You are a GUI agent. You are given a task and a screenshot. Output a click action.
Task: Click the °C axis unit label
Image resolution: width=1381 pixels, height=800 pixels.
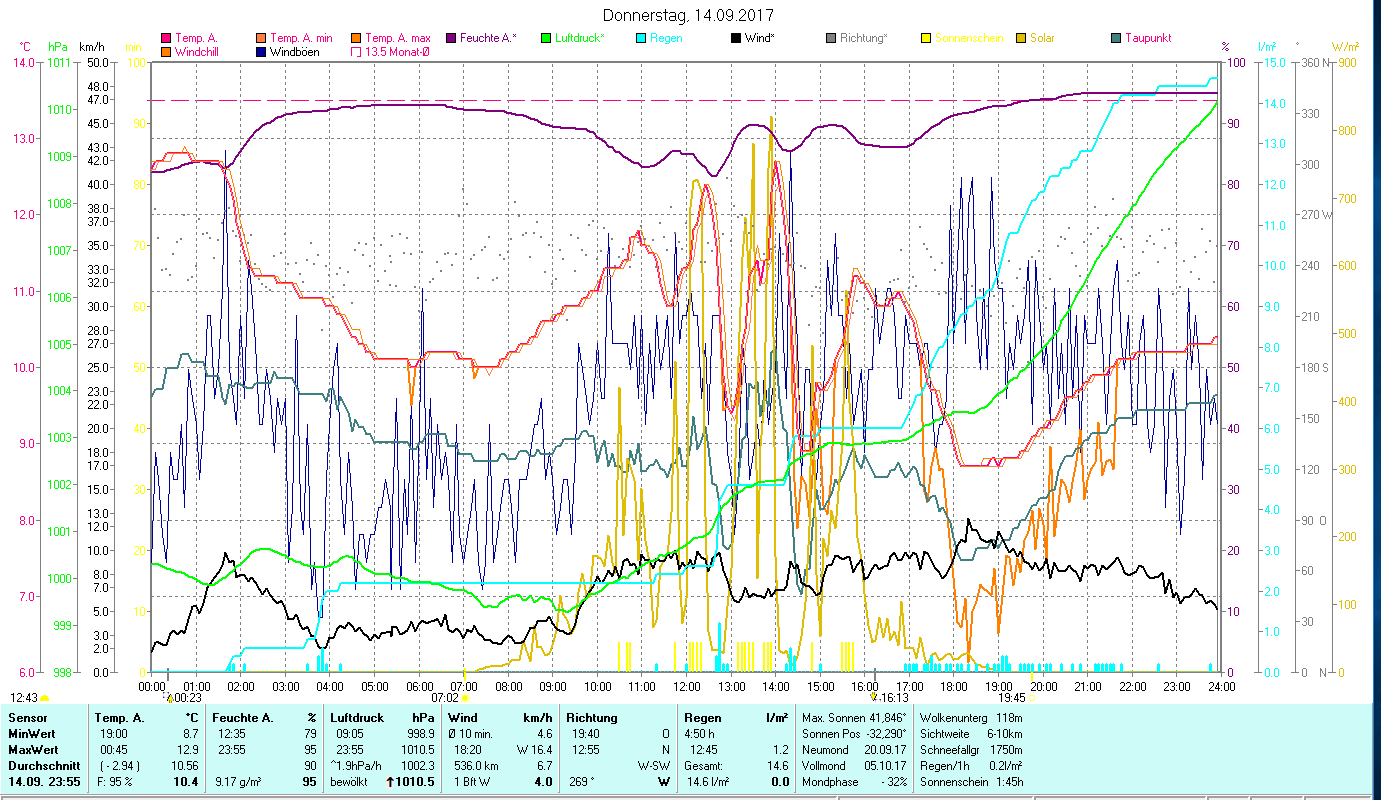[25, 47]
